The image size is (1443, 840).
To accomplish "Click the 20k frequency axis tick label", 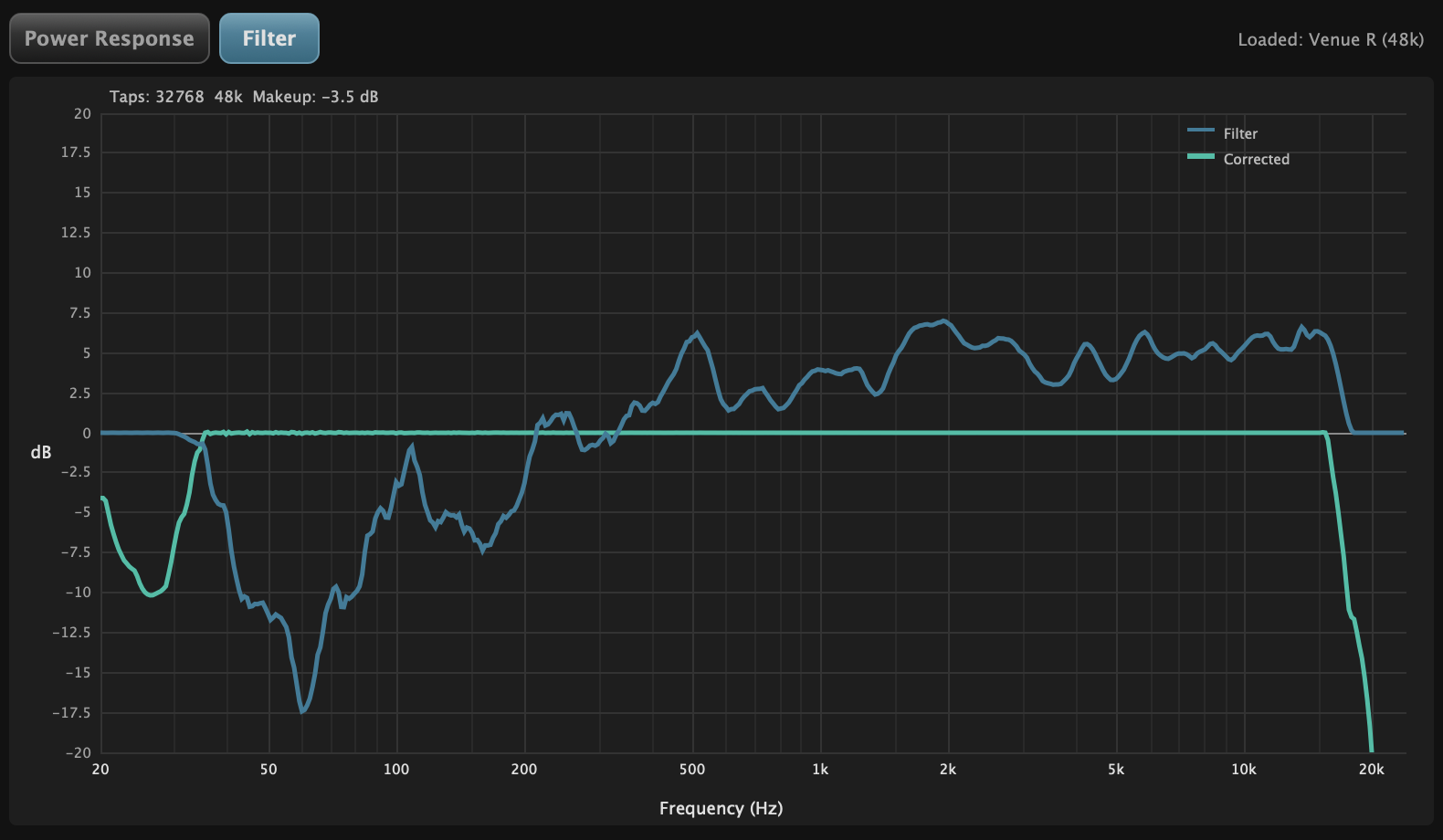I will (x=1371, y=770).
